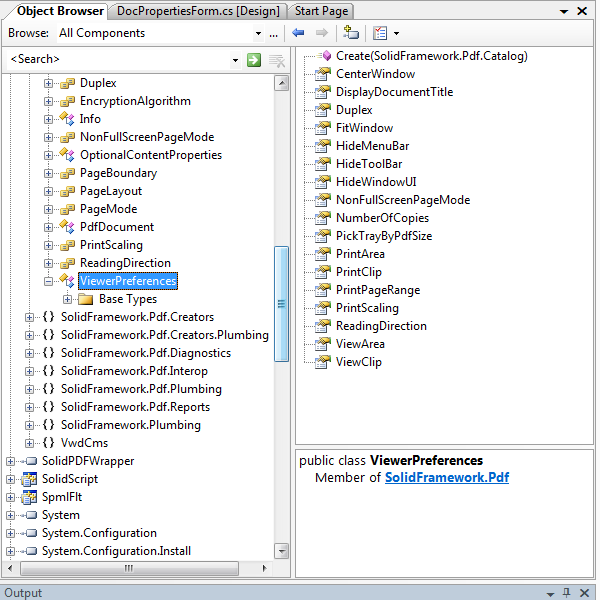Open Object Browser Settings icon
Screen dimensions: 600x600
[380, 33]
